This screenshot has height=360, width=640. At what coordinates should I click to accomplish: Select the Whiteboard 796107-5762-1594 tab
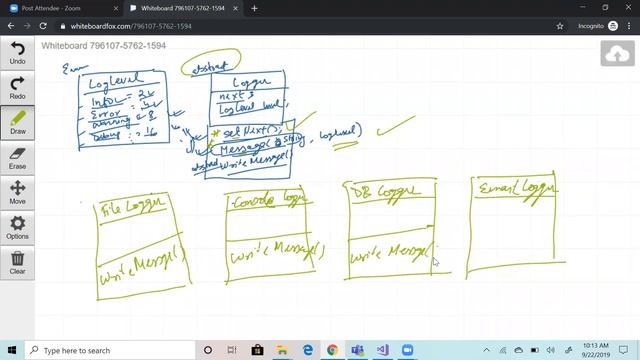182,8
